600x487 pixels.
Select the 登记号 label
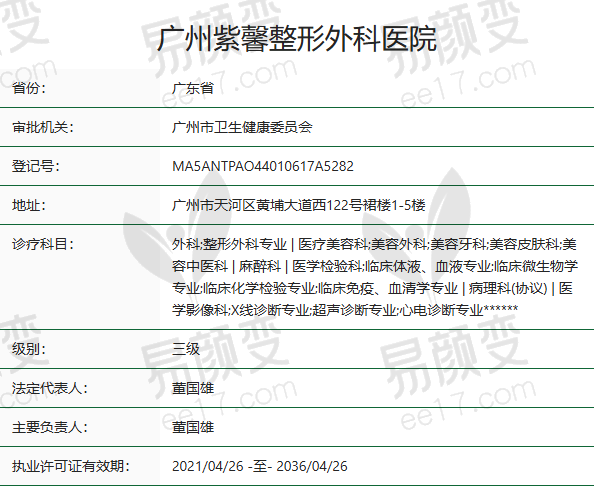tap(36, 166)
